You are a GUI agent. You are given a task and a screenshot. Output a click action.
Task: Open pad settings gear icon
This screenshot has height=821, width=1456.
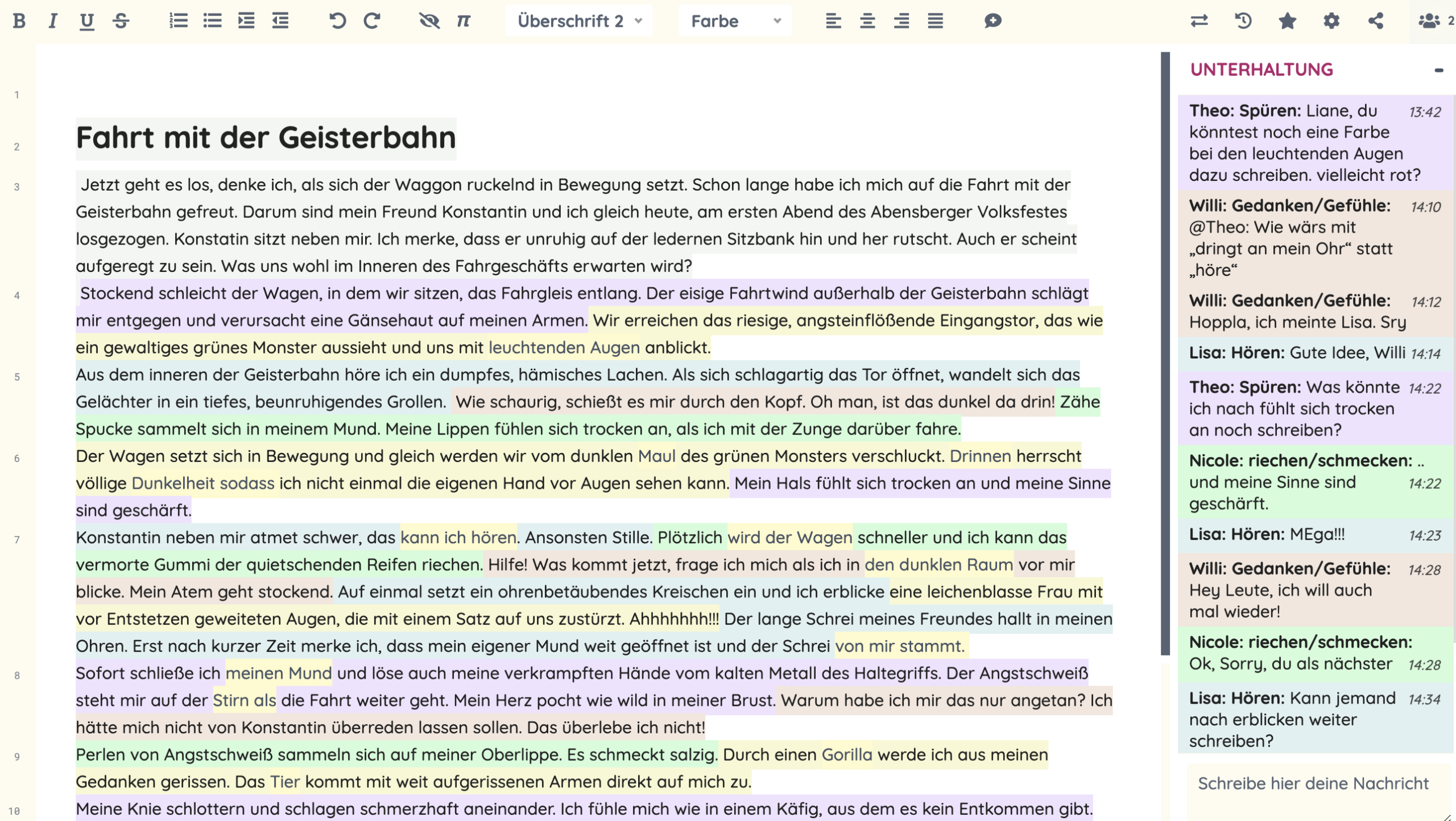tap(1331, 21)
